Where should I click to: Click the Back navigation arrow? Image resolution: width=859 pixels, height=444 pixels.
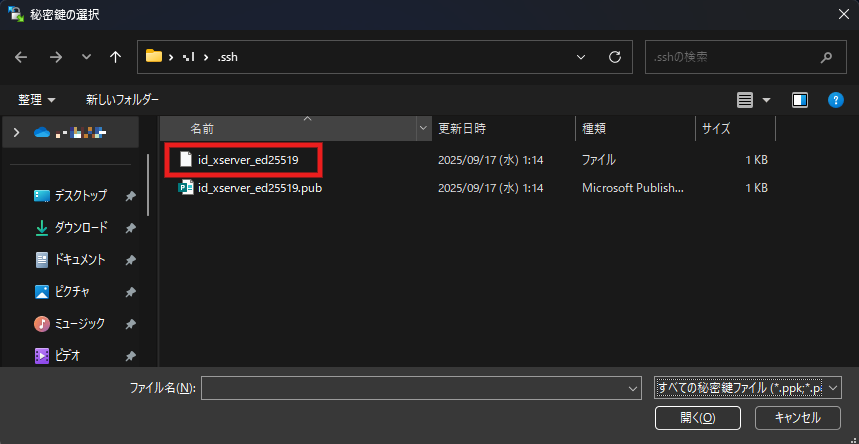(22, 57)
